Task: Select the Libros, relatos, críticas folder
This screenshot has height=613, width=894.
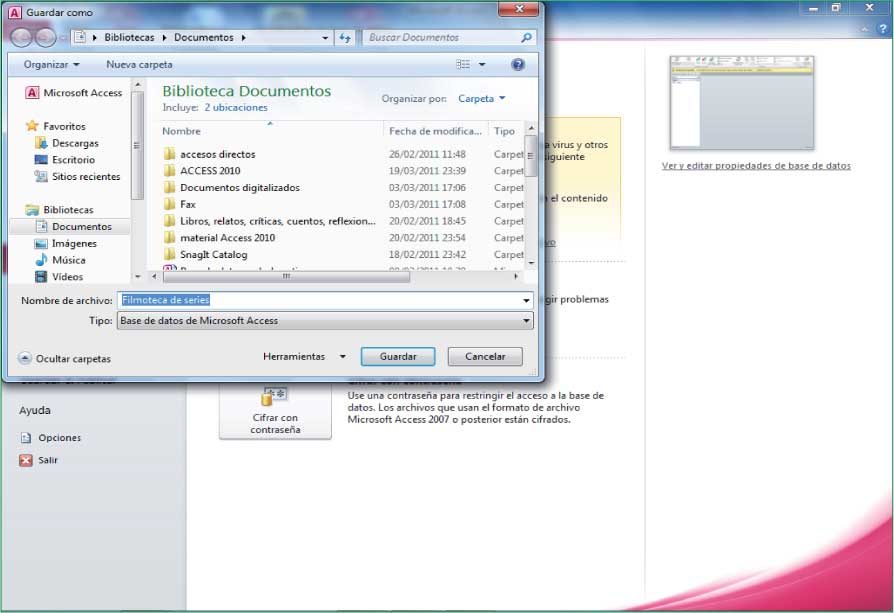Action: pyautogui.click(x=269, y=221)
